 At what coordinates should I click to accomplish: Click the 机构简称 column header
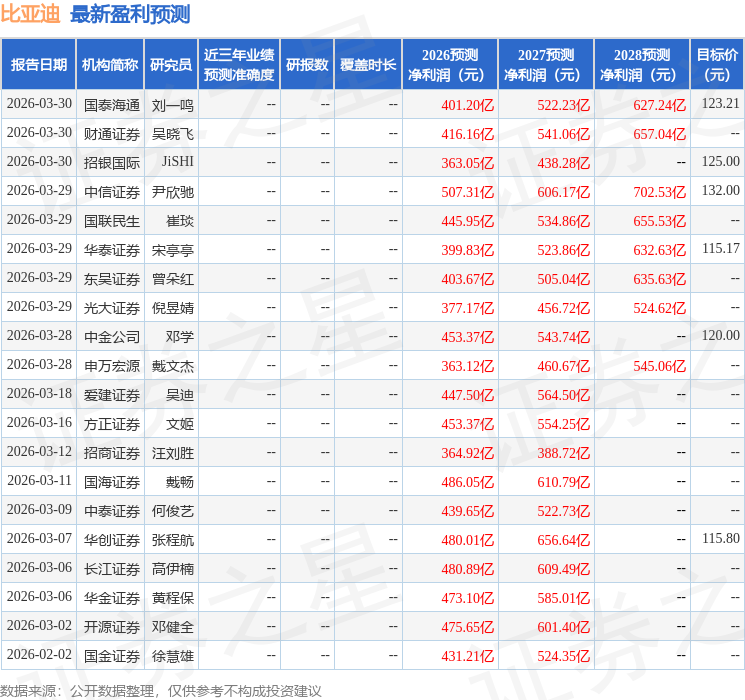pyautogui.click(x=110, y=65)
